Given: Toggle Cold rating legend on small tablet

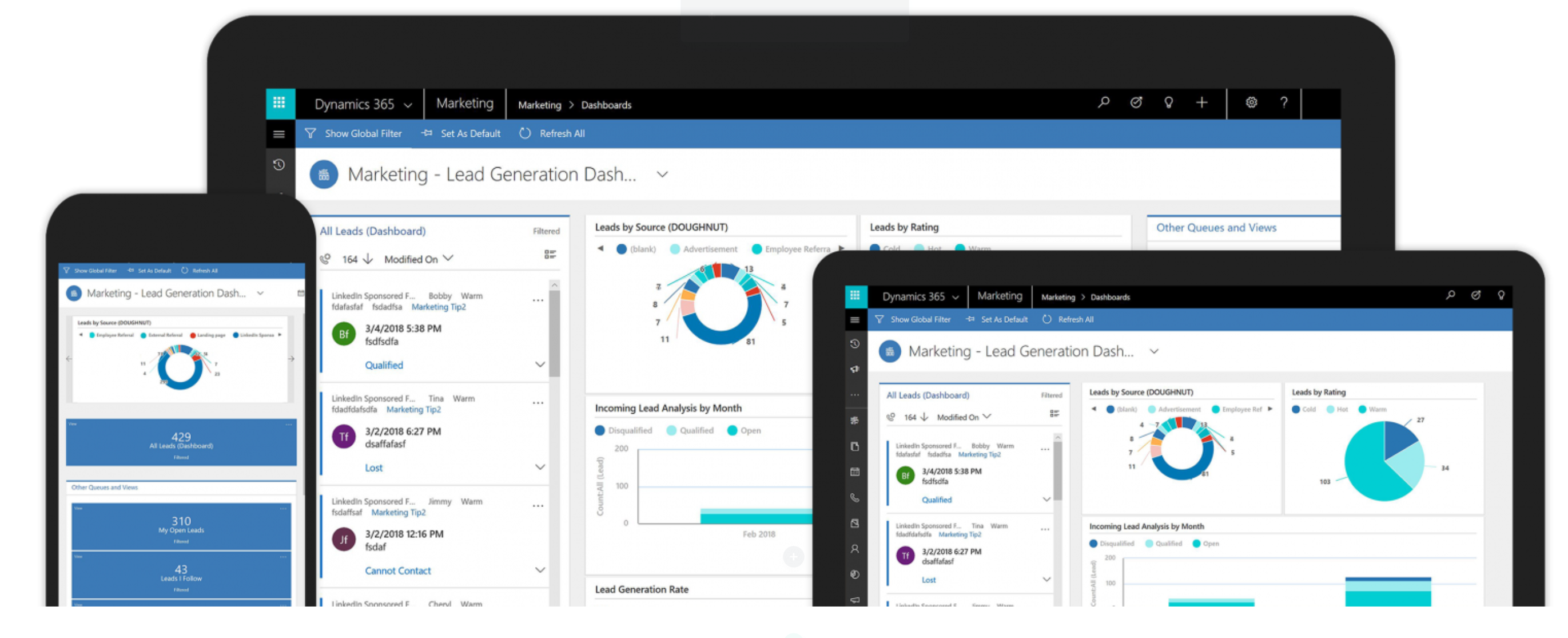Looking at the screenshot, I should point(1304,410).
